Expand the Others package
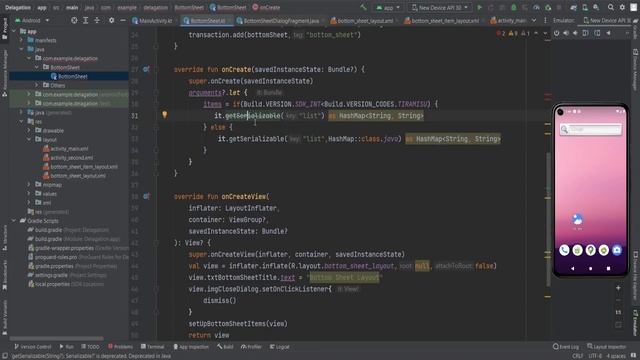Viewport: 640px width, 360px height. tap(36, 85)
